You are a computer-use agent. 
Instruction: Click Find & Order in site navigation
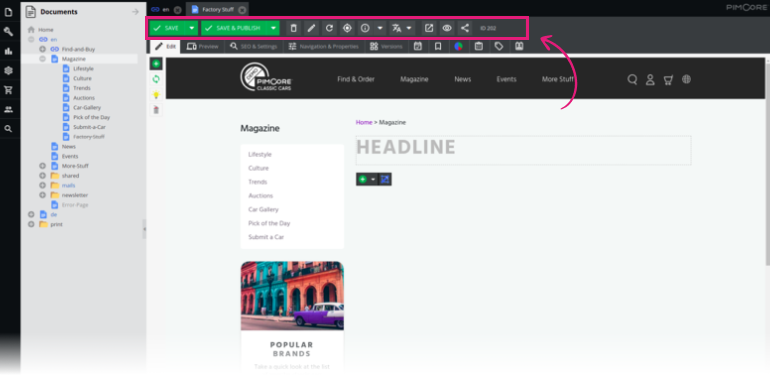click(x=356, y=79)
